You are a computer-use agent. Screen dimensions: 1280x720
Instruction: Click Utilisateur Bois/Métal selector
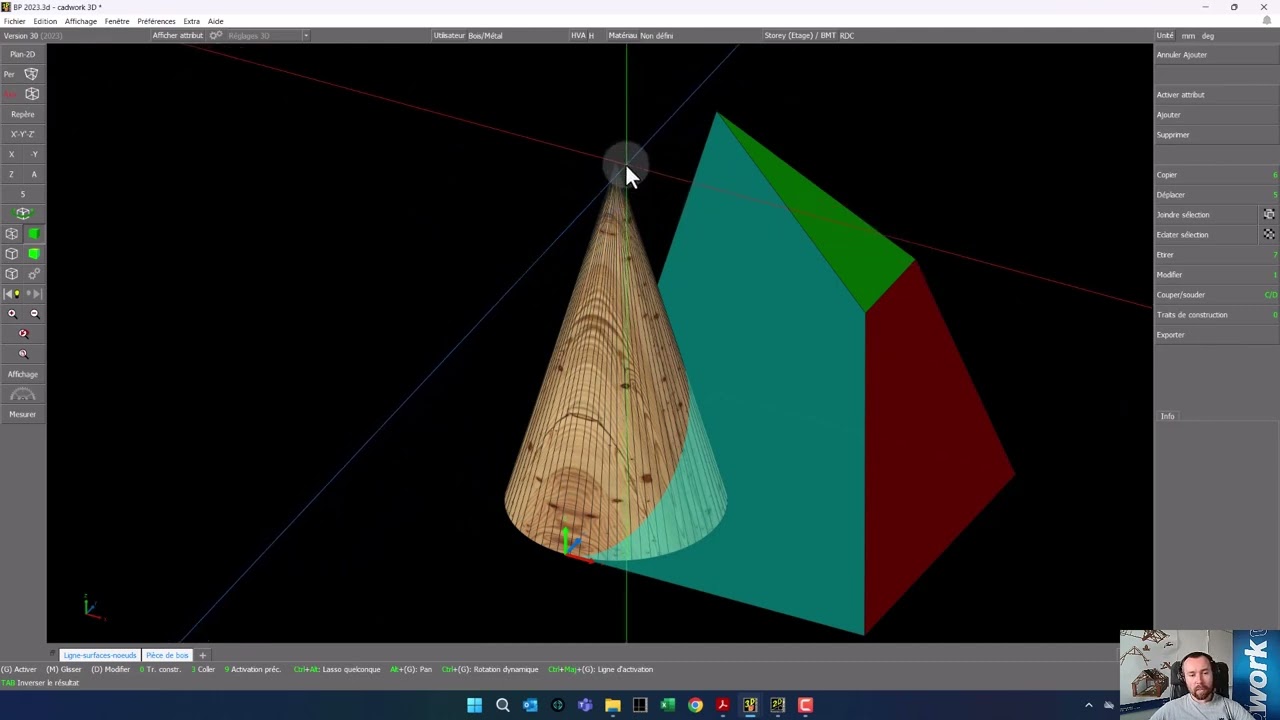(x=468, y=35)
